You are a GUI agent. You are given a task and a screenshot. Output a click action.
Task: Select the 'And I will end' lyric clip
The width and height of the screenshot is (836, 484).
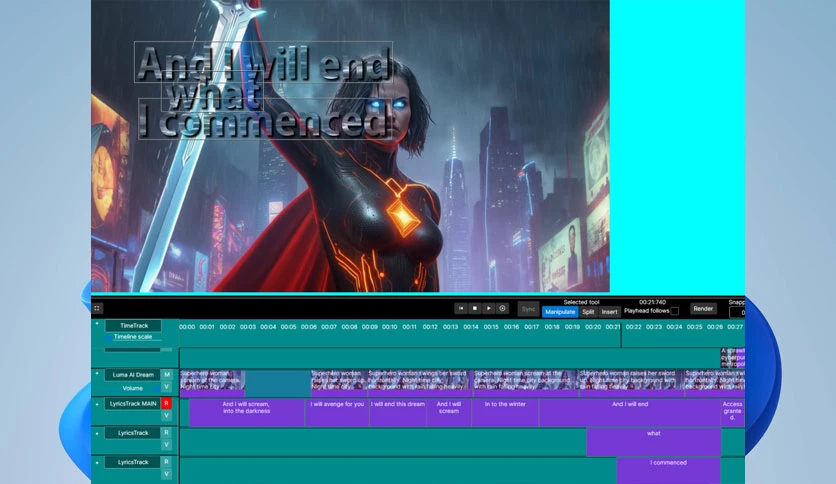point(630,413)
